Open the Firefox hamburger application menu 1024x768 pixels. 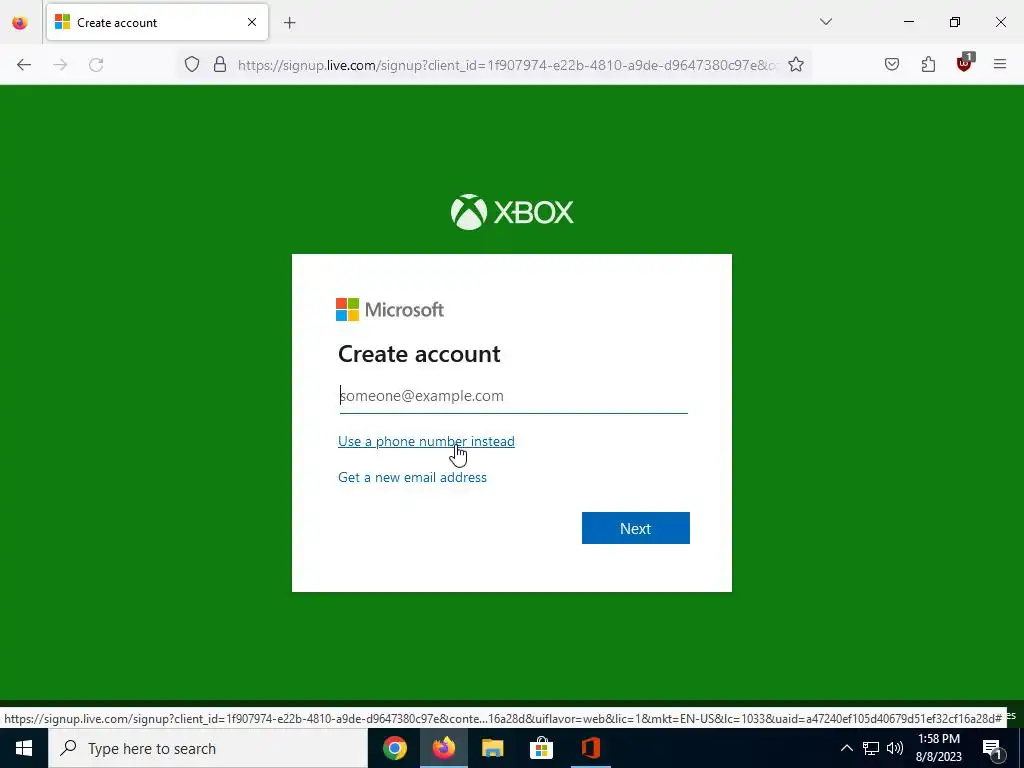coord(1000,64)
